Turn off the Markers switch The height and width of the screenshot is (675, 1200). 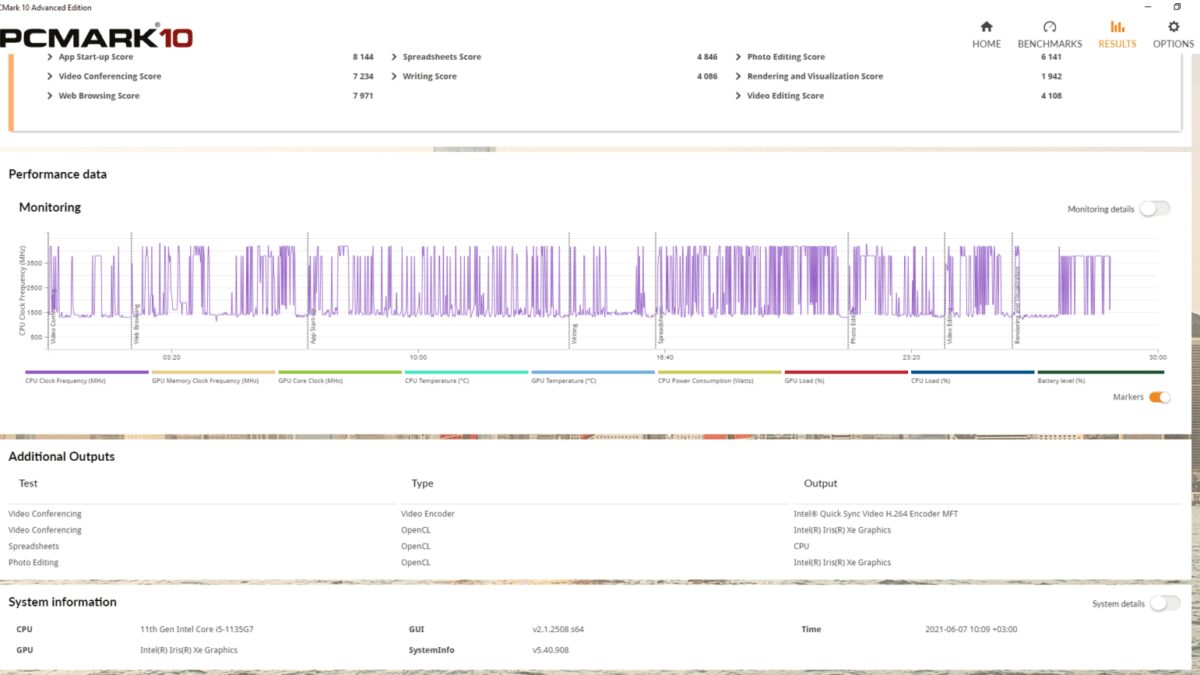click(x=1160, y=397)
